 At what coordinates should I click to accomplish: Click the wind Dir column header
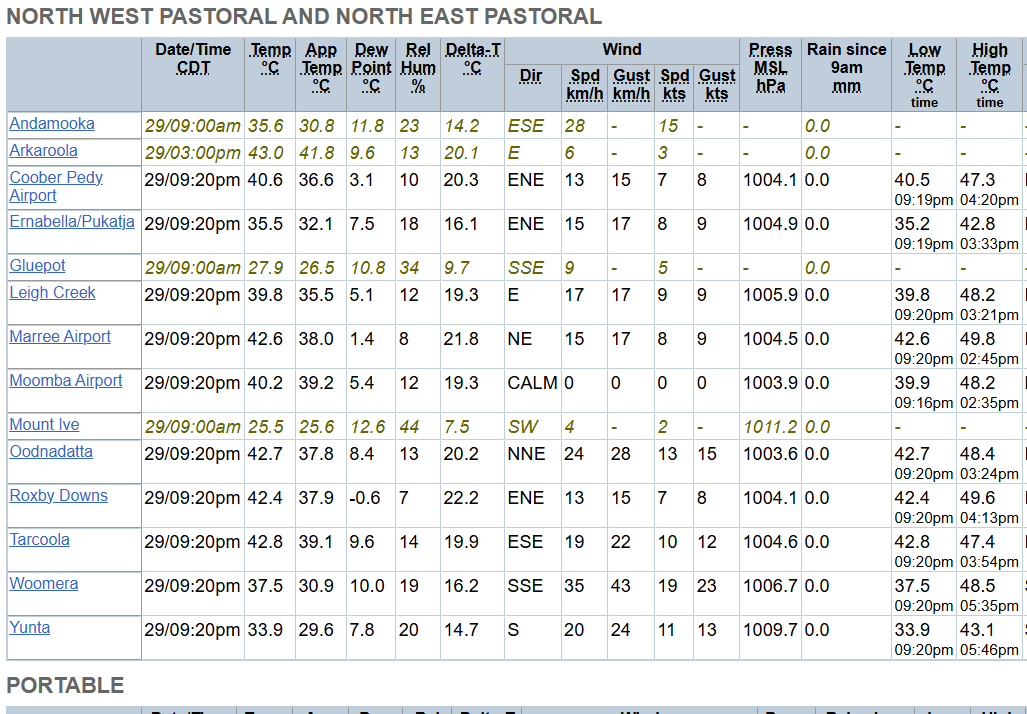tap(531, 76)
